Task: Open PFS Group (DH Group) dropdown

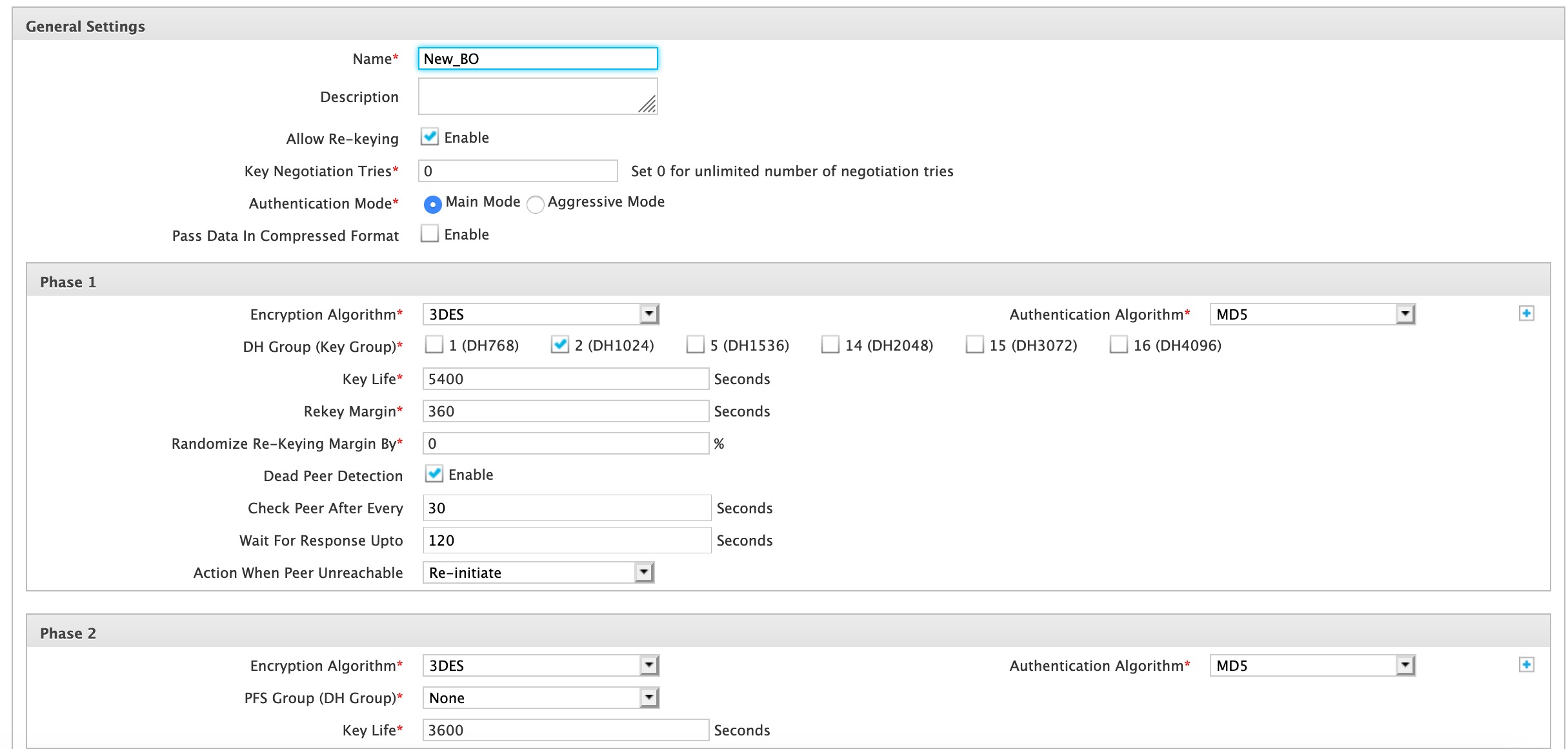Action: coord(541,698)
